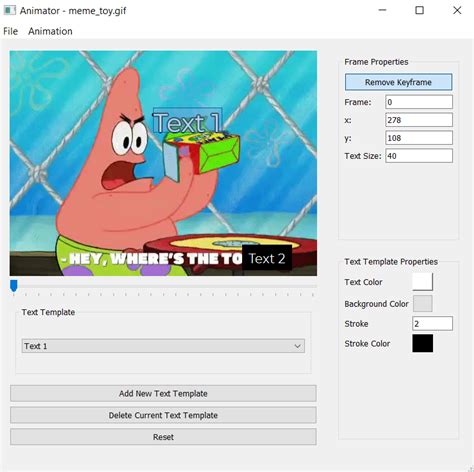
Task: Maximize the Animator window
Action: [x=419, y=10]
